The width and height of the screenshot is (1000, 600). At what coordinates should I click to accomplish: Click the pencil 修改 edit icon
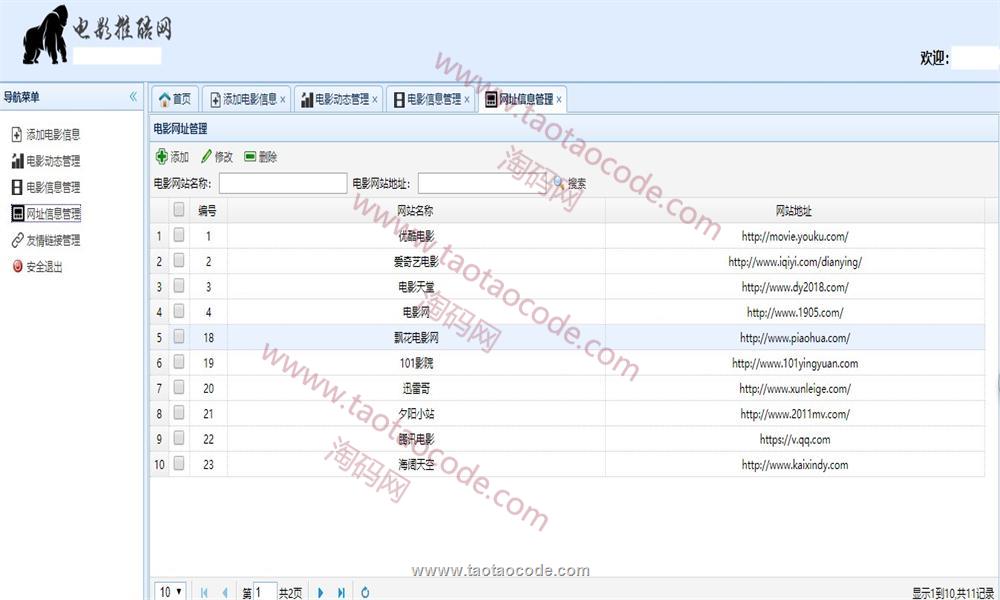[207, 157]
